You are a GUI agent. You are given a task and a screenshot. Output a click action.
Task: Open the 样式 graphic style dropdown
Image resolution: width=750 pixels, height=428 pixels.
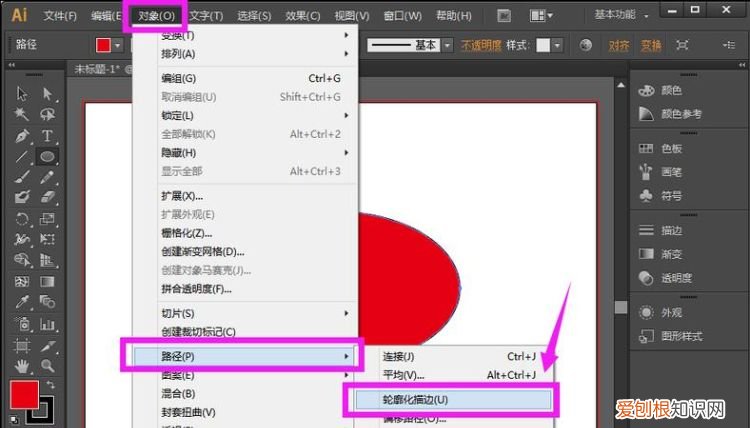(557, 45)
